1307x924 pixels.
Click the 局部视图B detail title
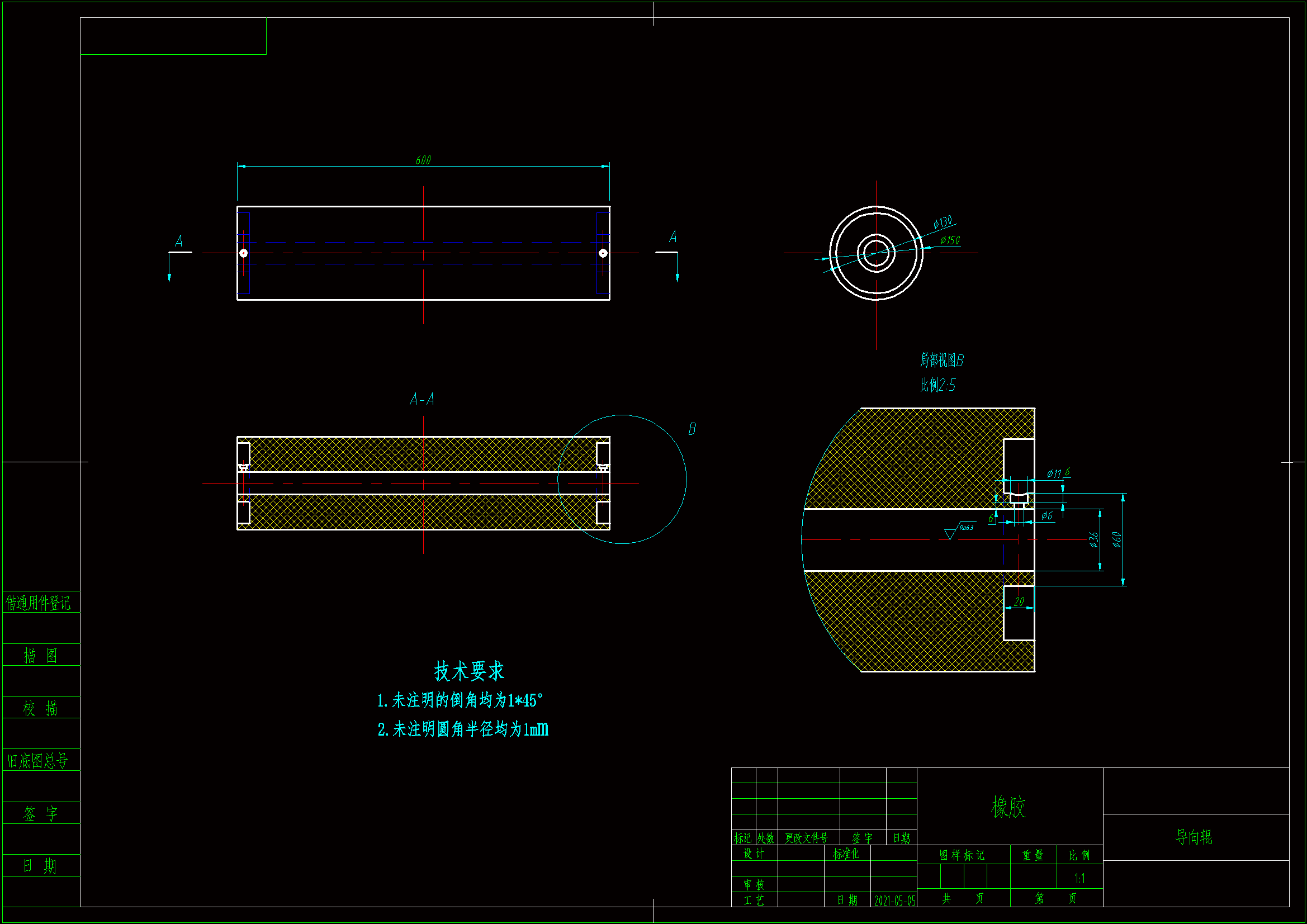click(941, 361)
